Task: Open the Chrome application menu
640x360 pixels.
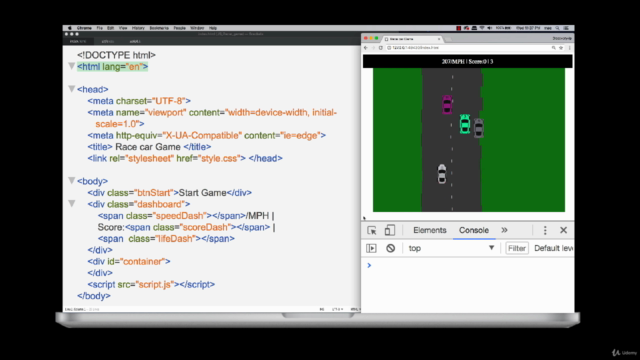Action: tap(84, 28)
